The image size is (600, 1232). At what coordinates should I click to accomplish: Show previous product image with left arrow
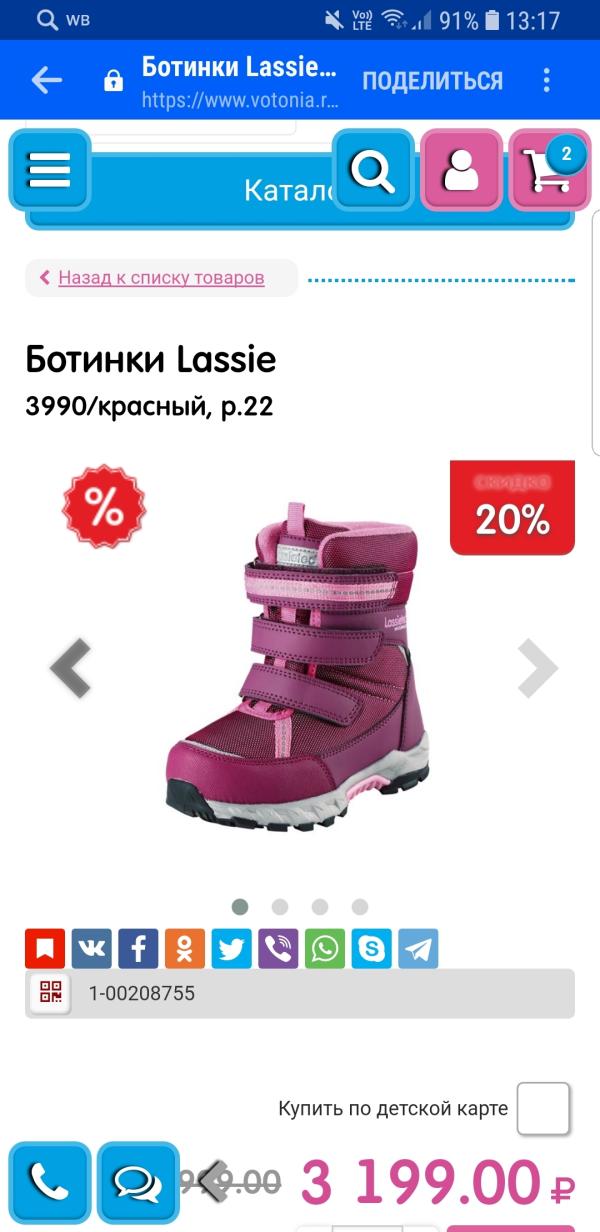coord(71,668)
